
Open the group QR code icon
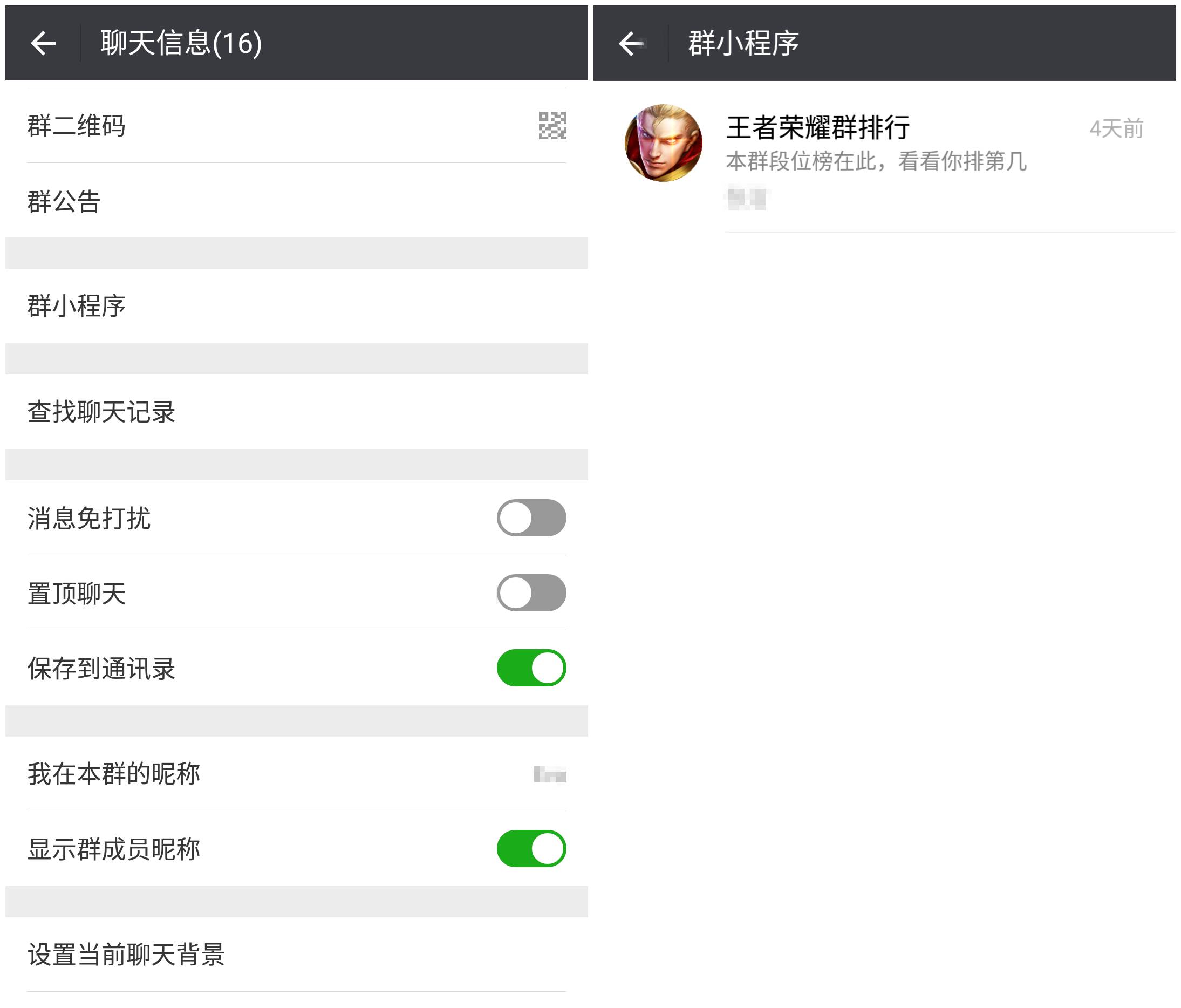tap(552, 125)
